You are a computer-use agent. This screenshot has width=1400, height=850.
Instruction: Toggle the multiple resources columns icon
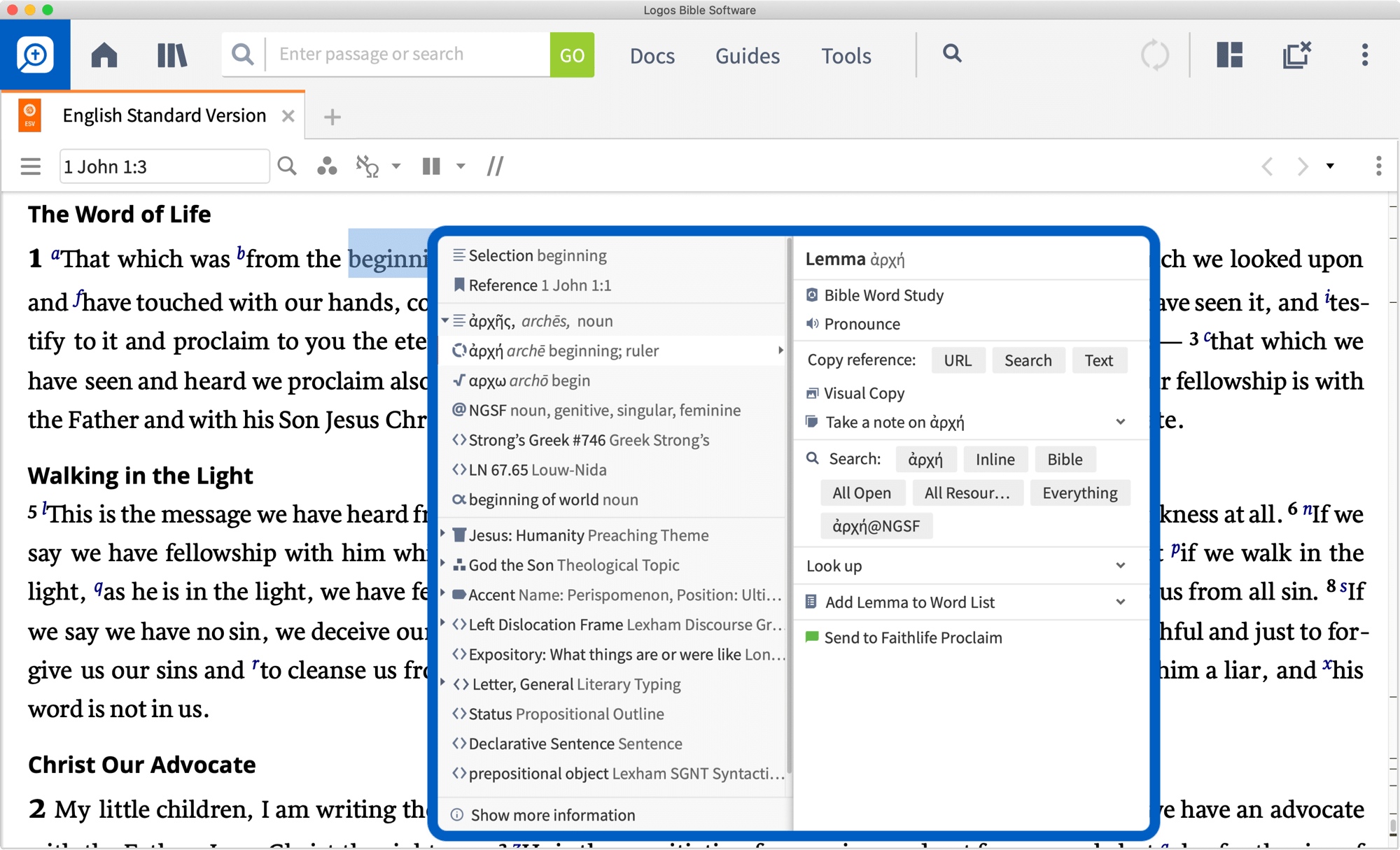431,167
